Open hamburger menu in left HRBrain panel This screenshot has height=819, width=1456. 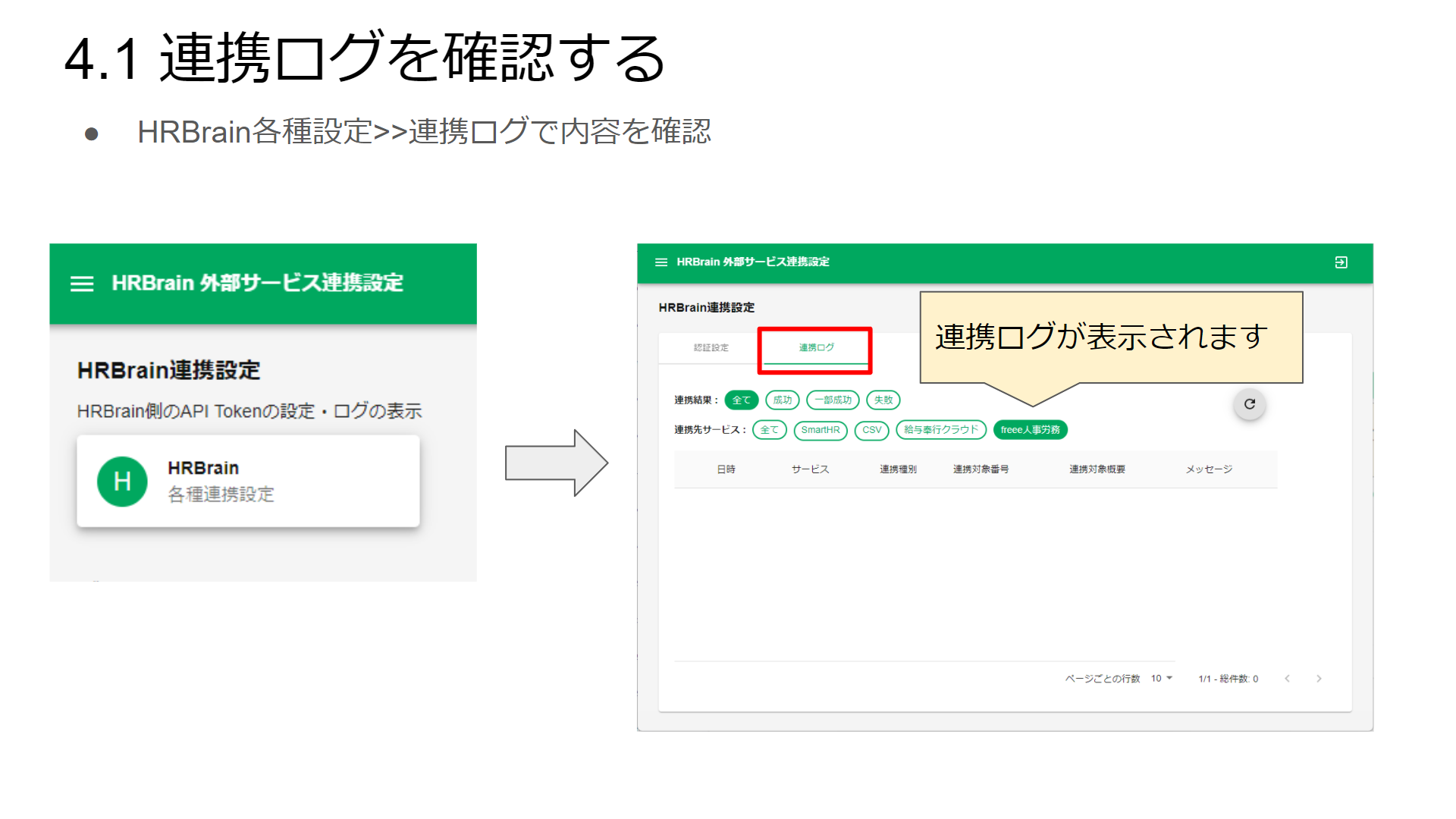82,284
